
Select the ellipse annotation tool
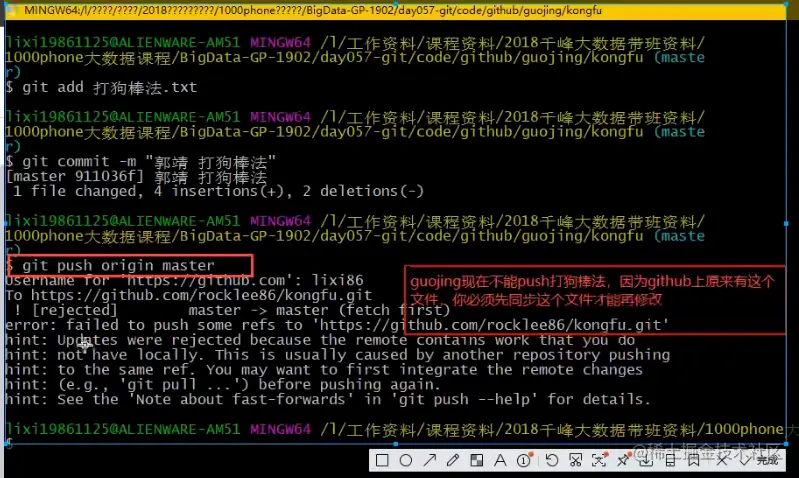click(406, 461)
